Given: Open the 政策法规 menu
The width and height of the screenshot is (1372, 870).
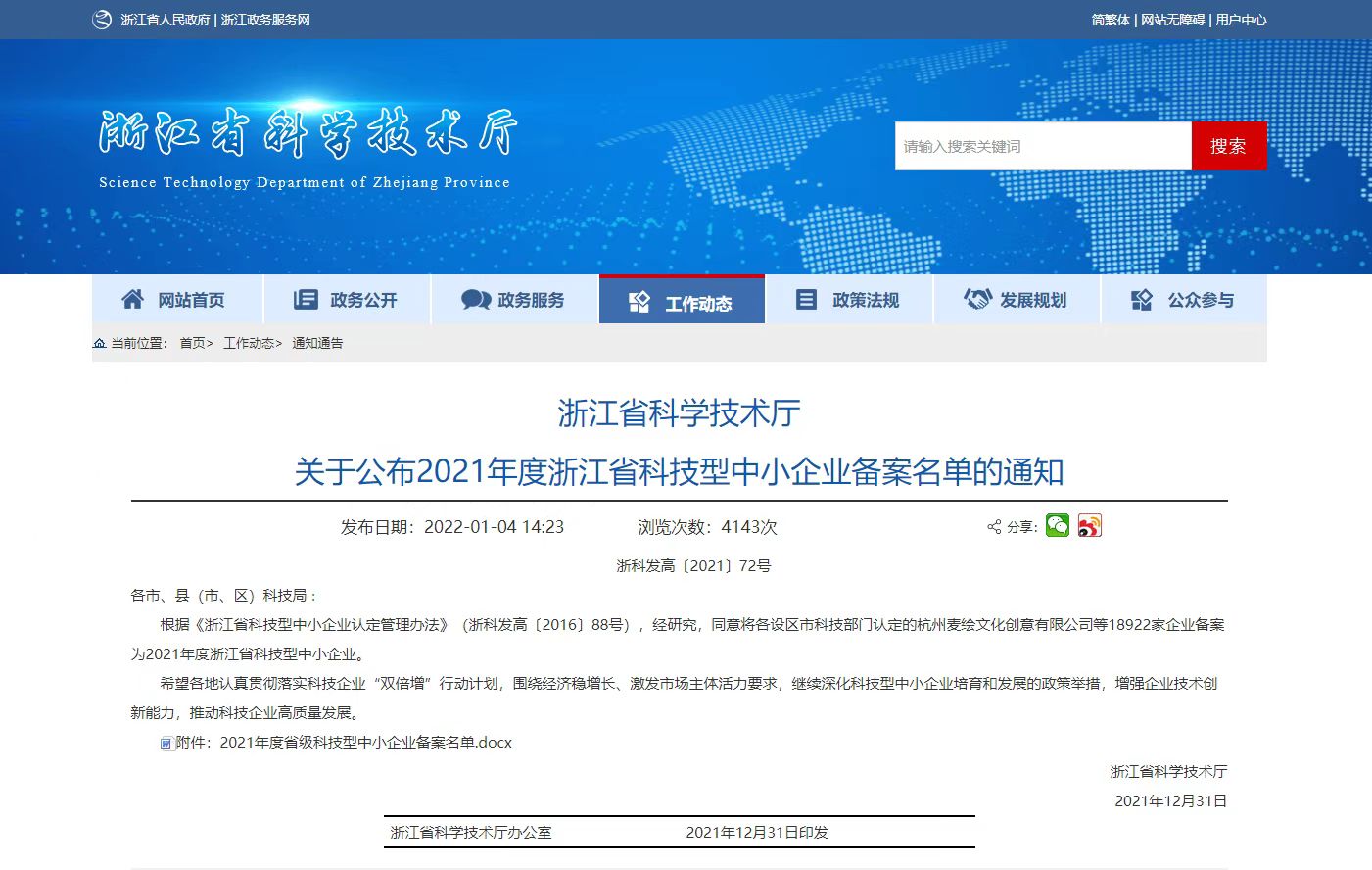Looking at the screenshot, I should (849, 301).
